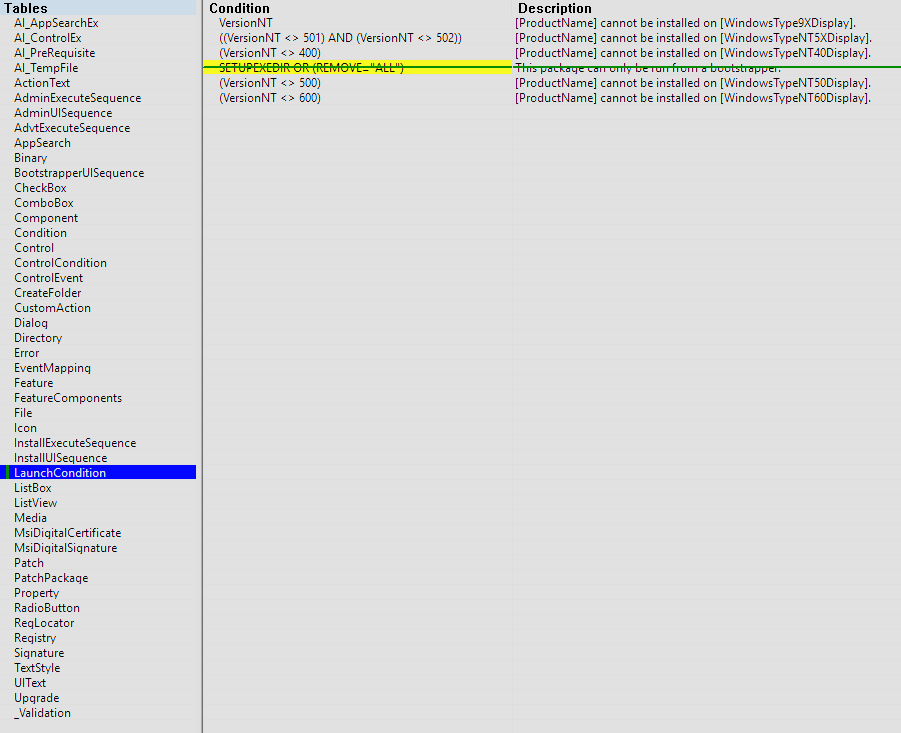This screenshot has height=733, width=901.
Task: Open the CustomAction table
Action: 52,308
